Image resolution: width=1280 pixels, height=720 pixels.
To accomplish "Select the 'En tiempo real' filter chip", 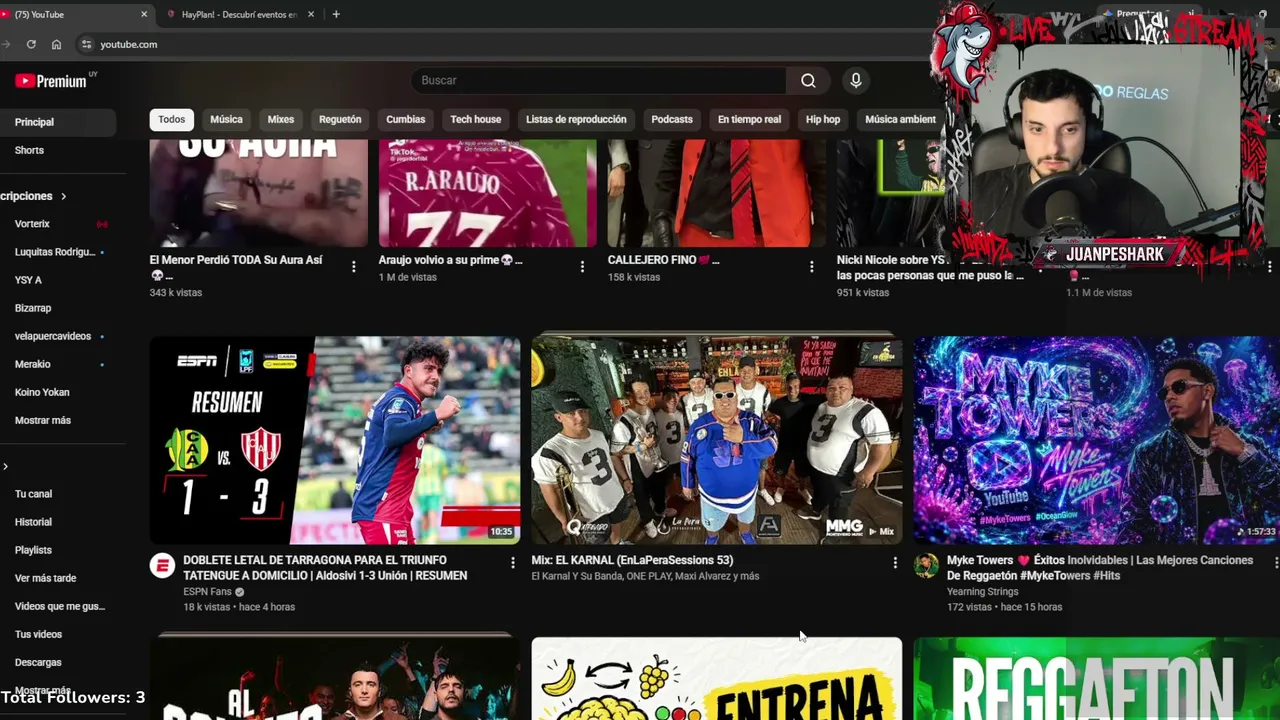I will (749, 119).
